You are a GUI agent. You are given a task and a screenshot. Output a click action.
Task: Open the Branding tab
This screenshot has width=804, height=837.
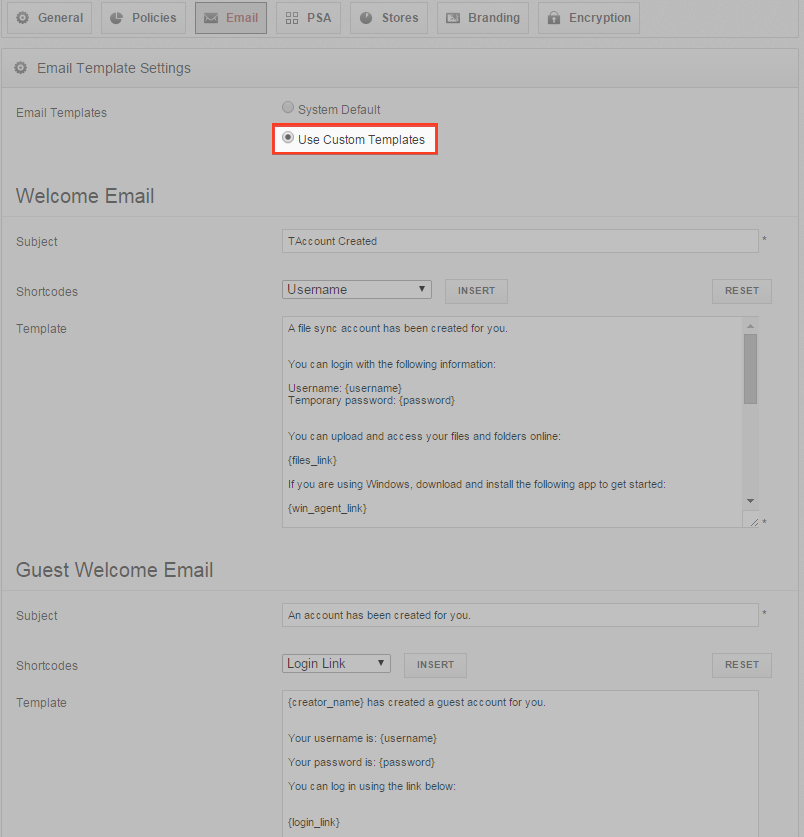483,18
